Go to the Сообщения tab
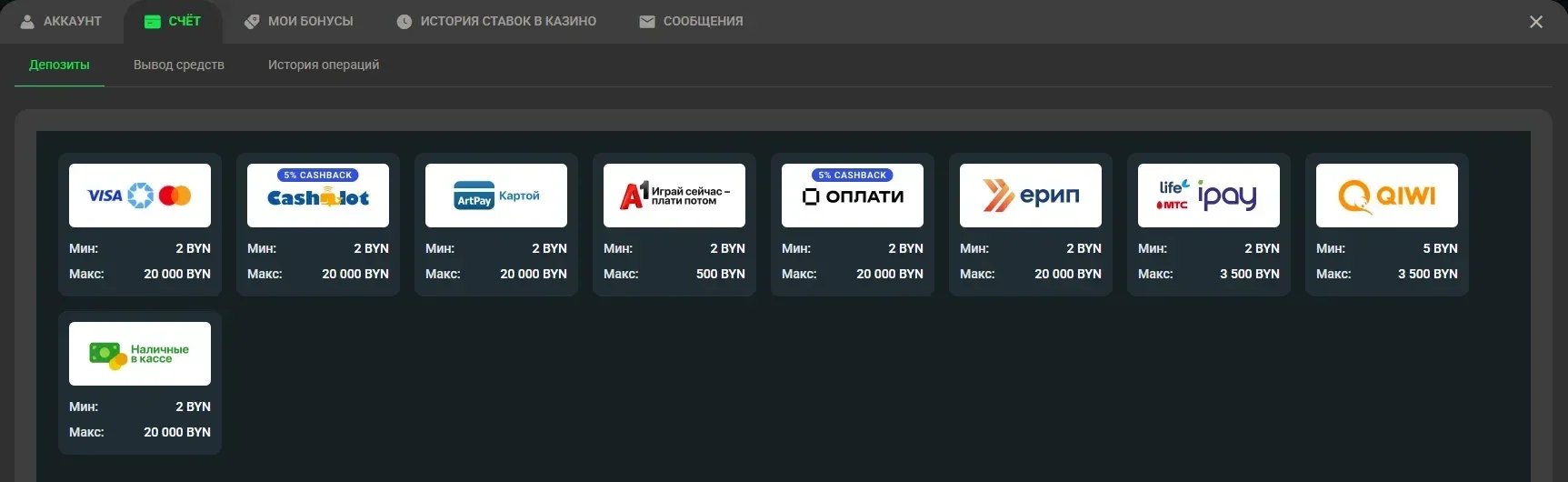 tap(691, 21)
